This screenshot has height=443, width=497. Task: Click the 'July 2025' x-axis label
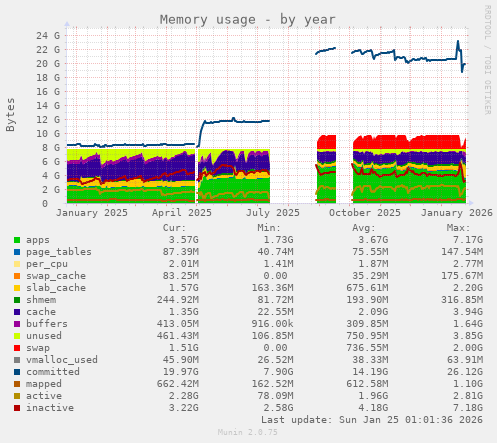coord(273,213)
